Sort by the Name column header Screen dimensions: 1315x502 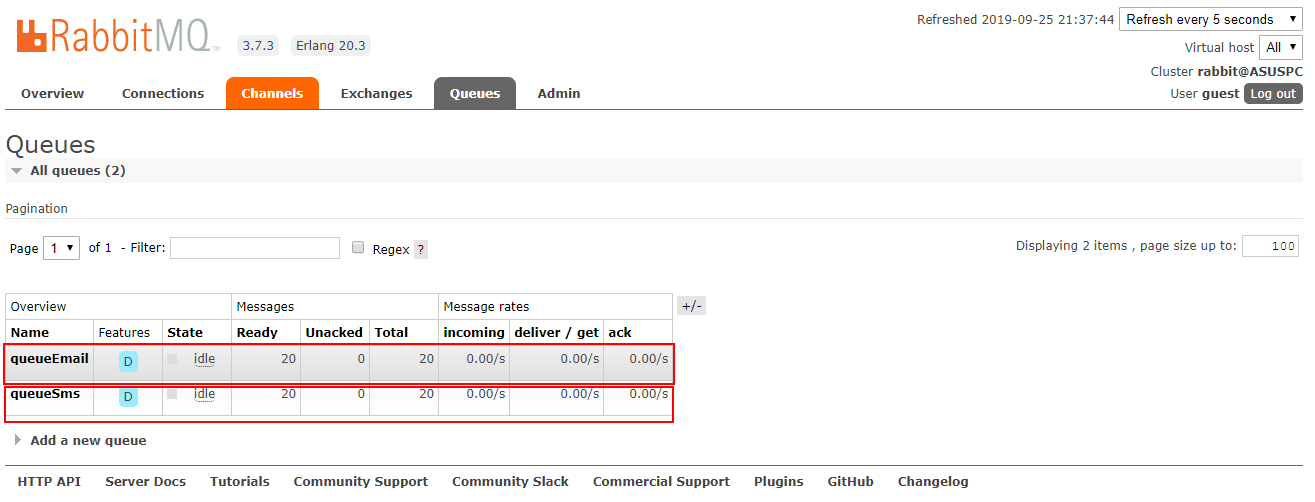point(30,333)
